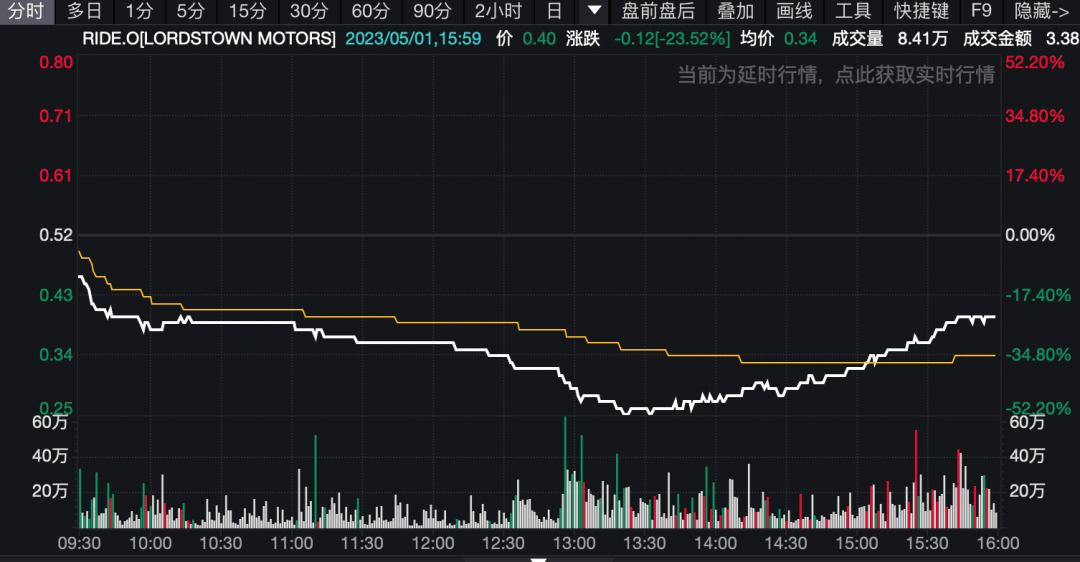Click the F9 button
Screen dimensions: 1080x562
pos(981,11)
